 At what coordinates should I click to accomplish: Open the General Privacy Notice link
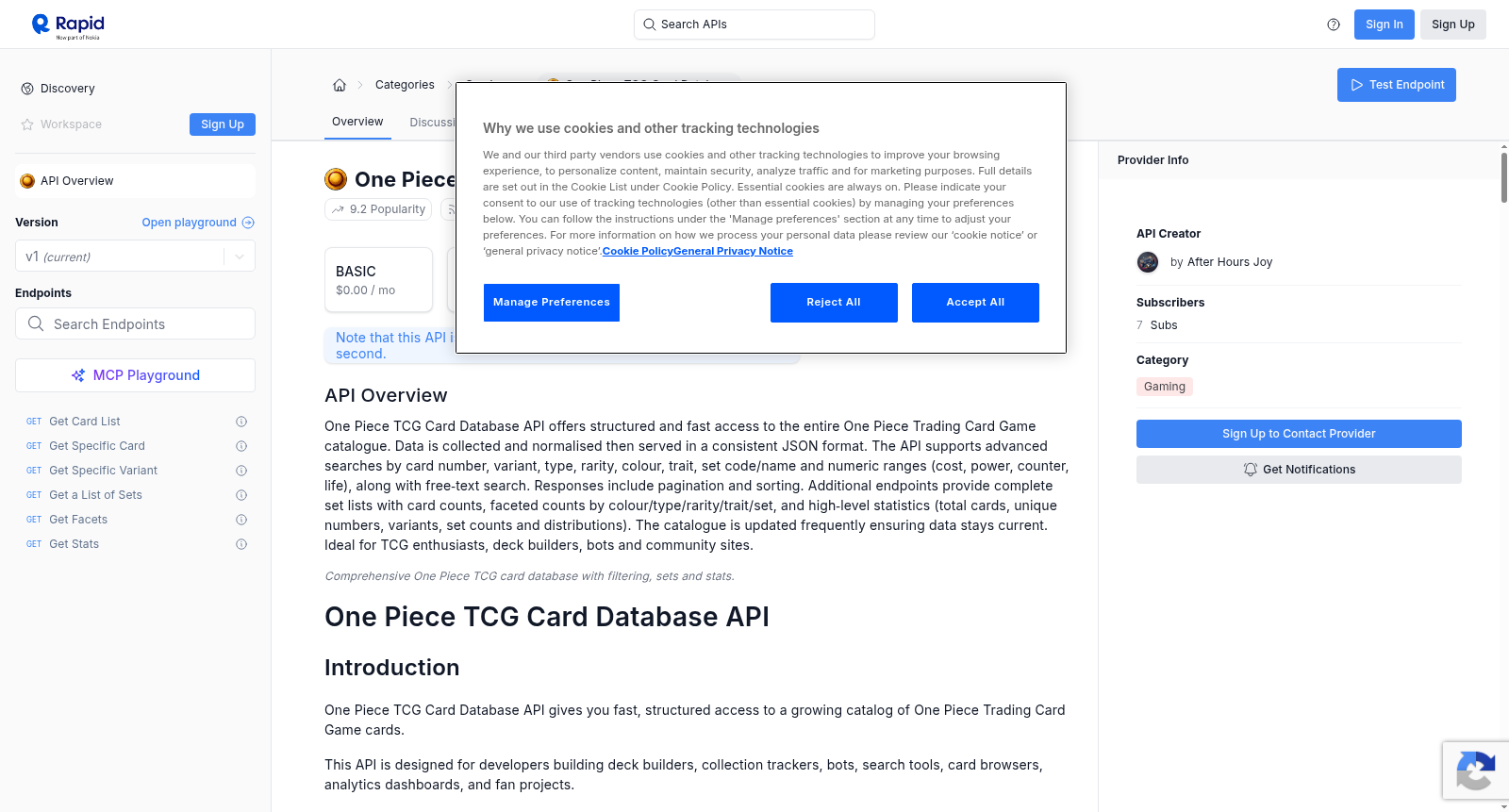pyautogui.click(x=733, y=251)
